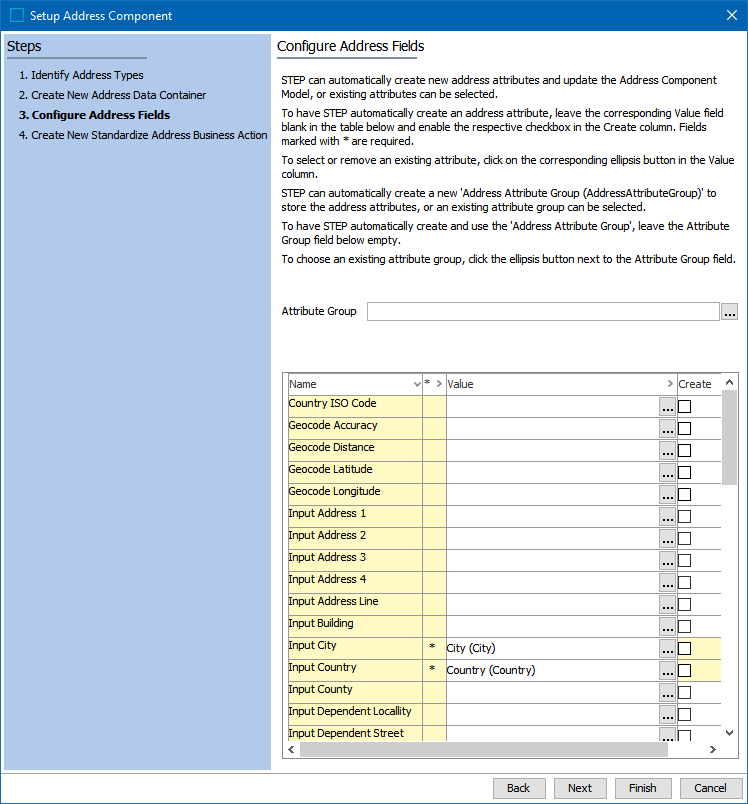This screenshot has width=748, height=804.
Task: Click ellipsis button for Input Address 4
Action: (668, 583)
